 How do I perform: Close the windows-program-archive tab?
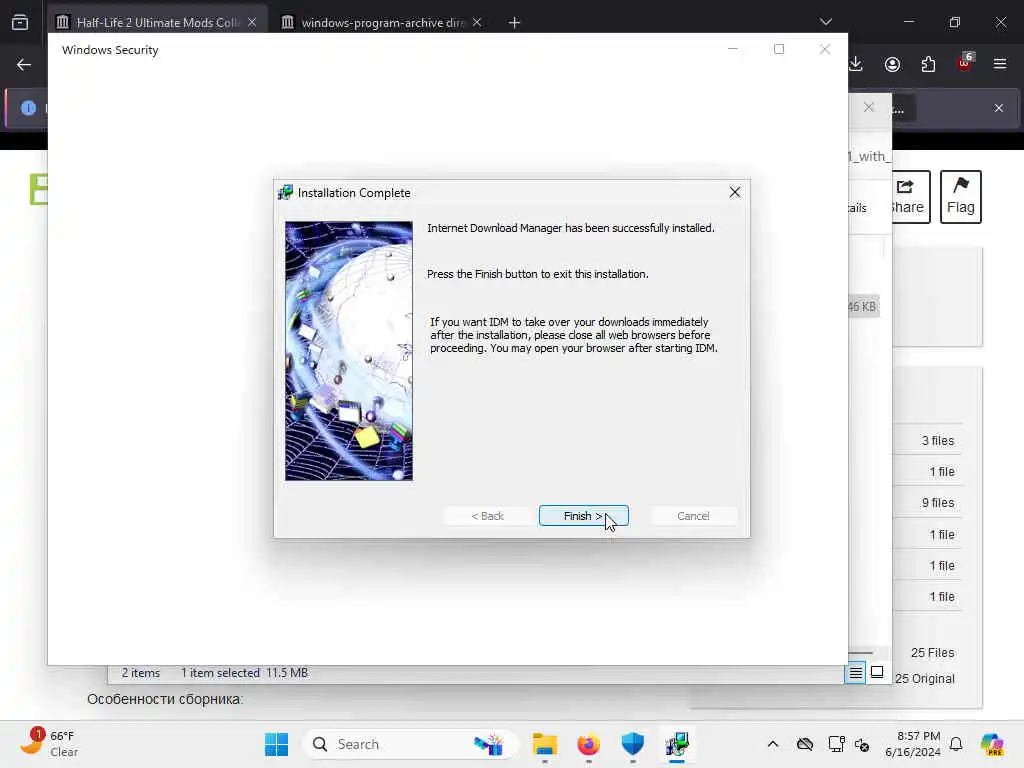point(477,22)
